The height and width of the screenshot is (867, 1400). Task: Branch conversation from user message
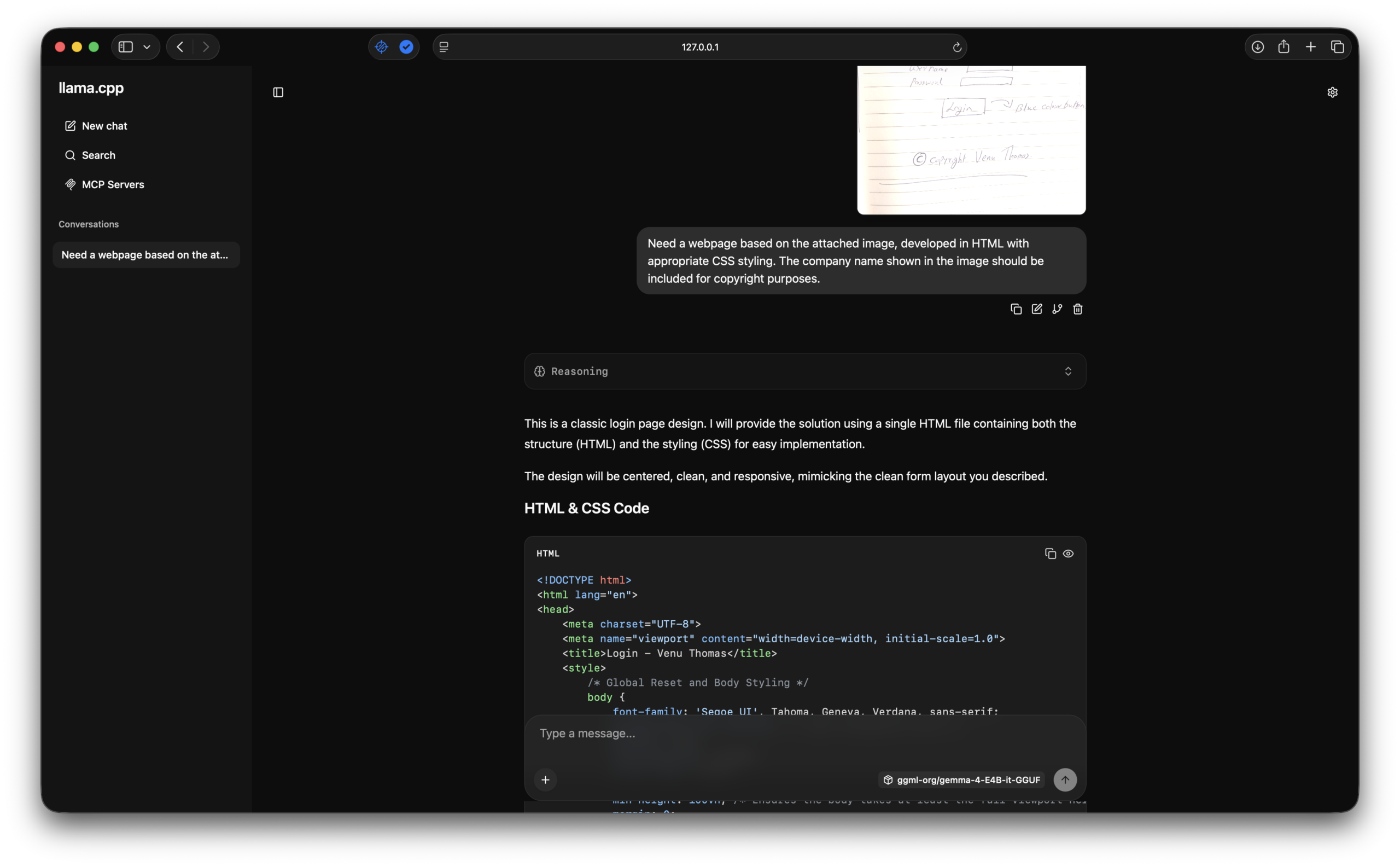coord(1057,309)
